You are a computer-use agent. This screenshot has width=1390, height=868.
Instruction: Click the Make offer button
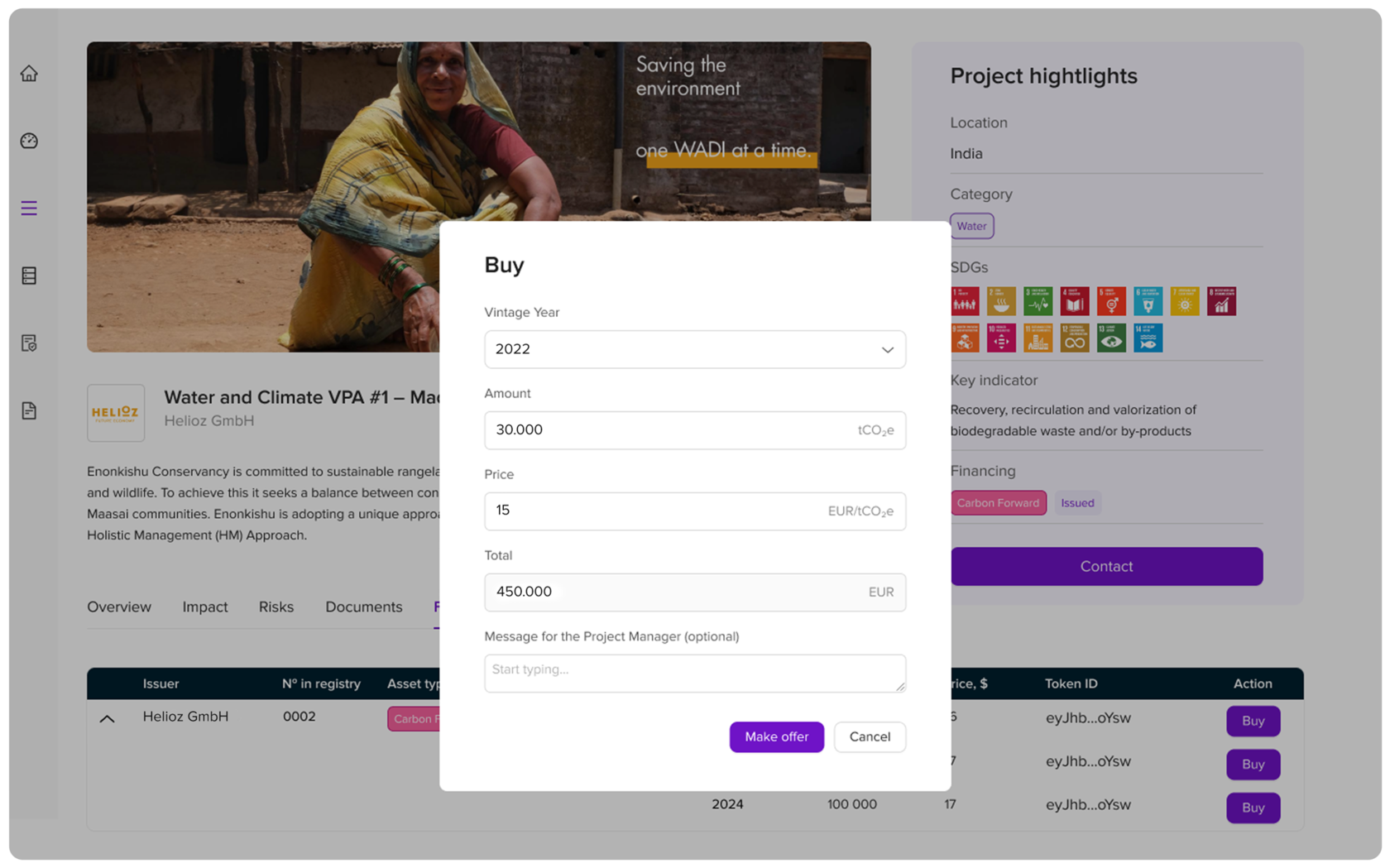pyautogui.click(x=777, y=736)
